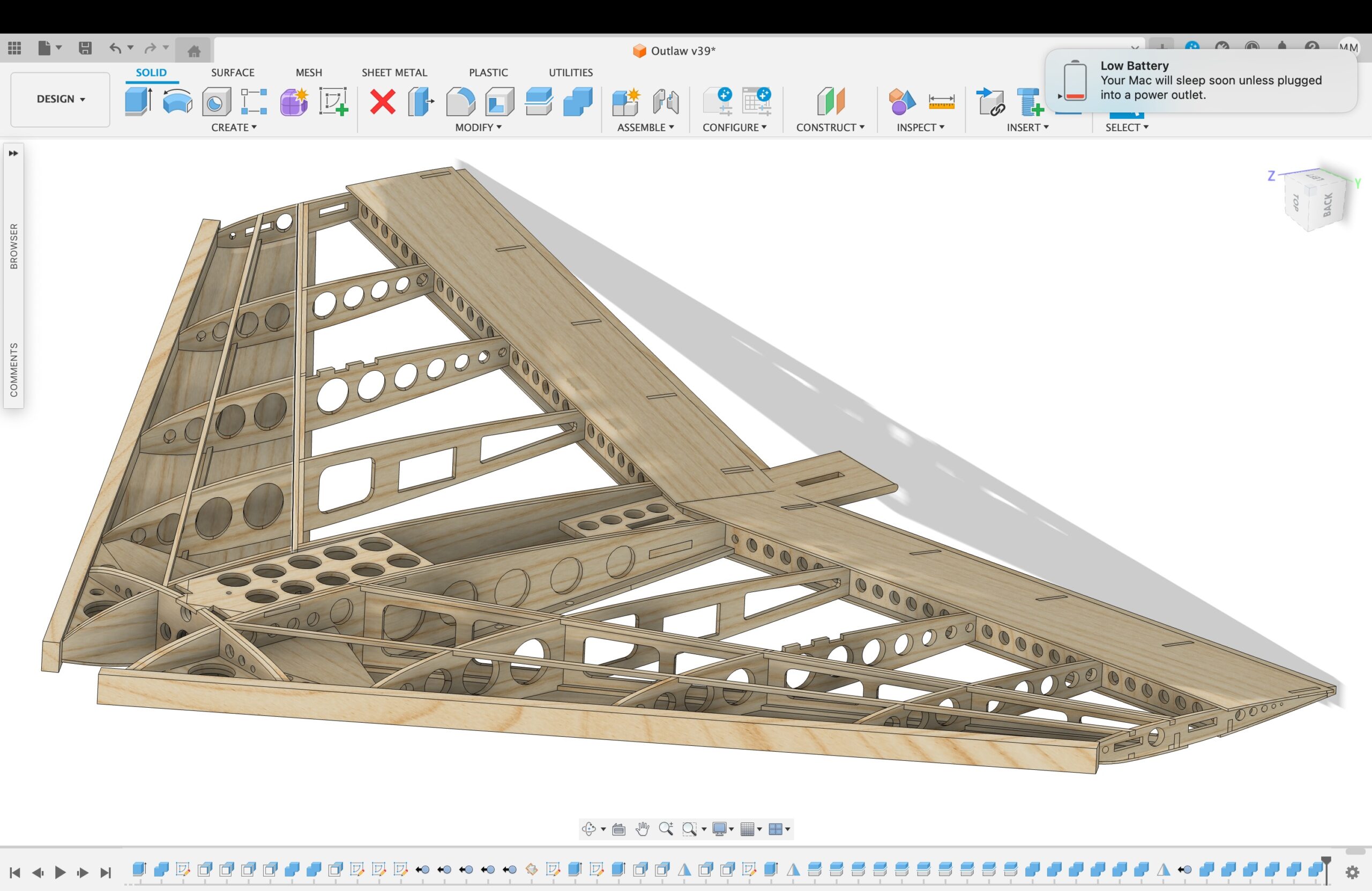The width and height of the screenshot is (1372, 891).
Task: Select the Pan hand tool
Action: click(642, 829)
